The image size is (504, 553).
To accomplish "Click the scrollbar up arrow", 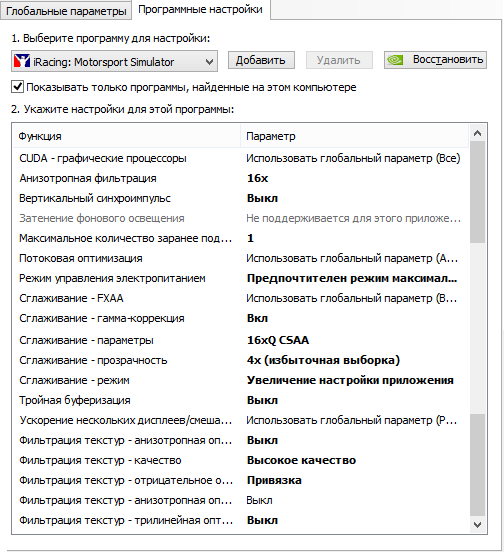I will coord(478,133).
